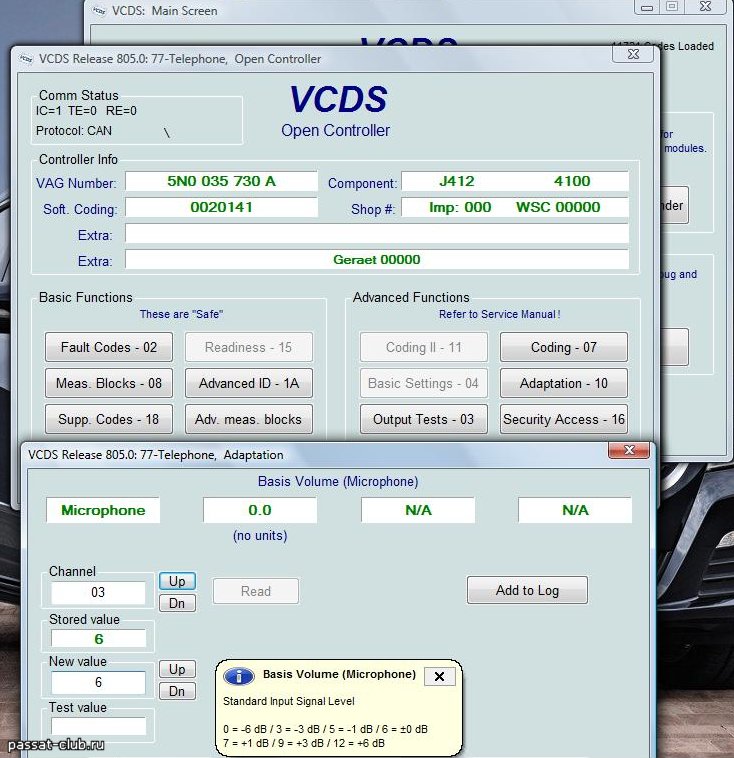Click Soft. Coding value 0020141

pyautogui.click(x=221, y=207)
